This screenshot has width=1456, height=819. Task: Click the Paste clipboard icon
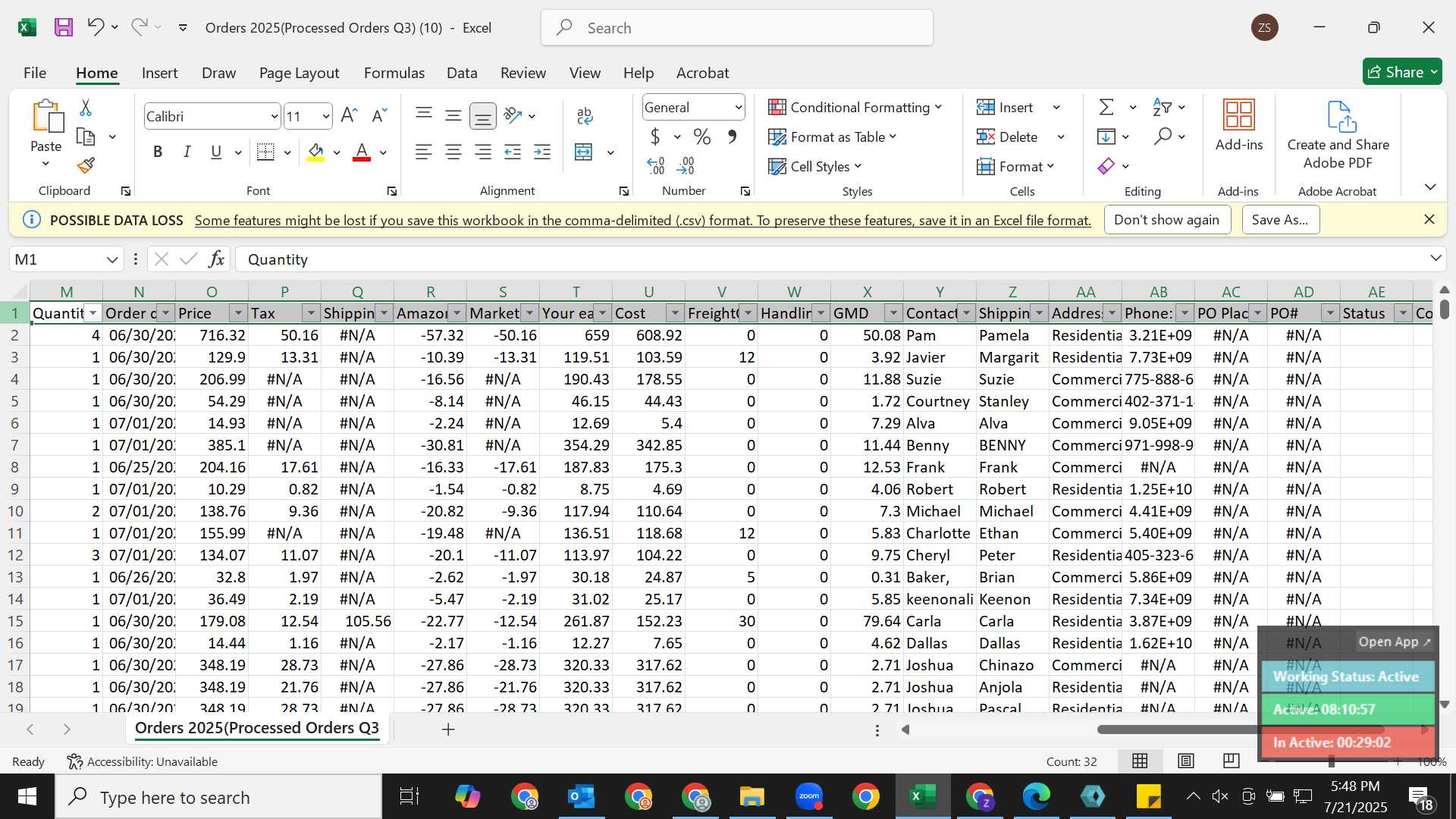click(47, 117)
